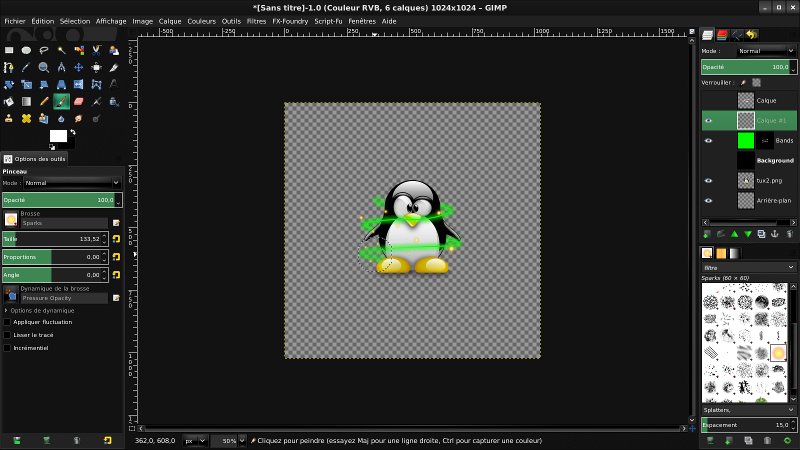The image size is (800, 450).
Task: Open the FX-Foundry menu
Action: pyautogui.click(x=290, y=21)
